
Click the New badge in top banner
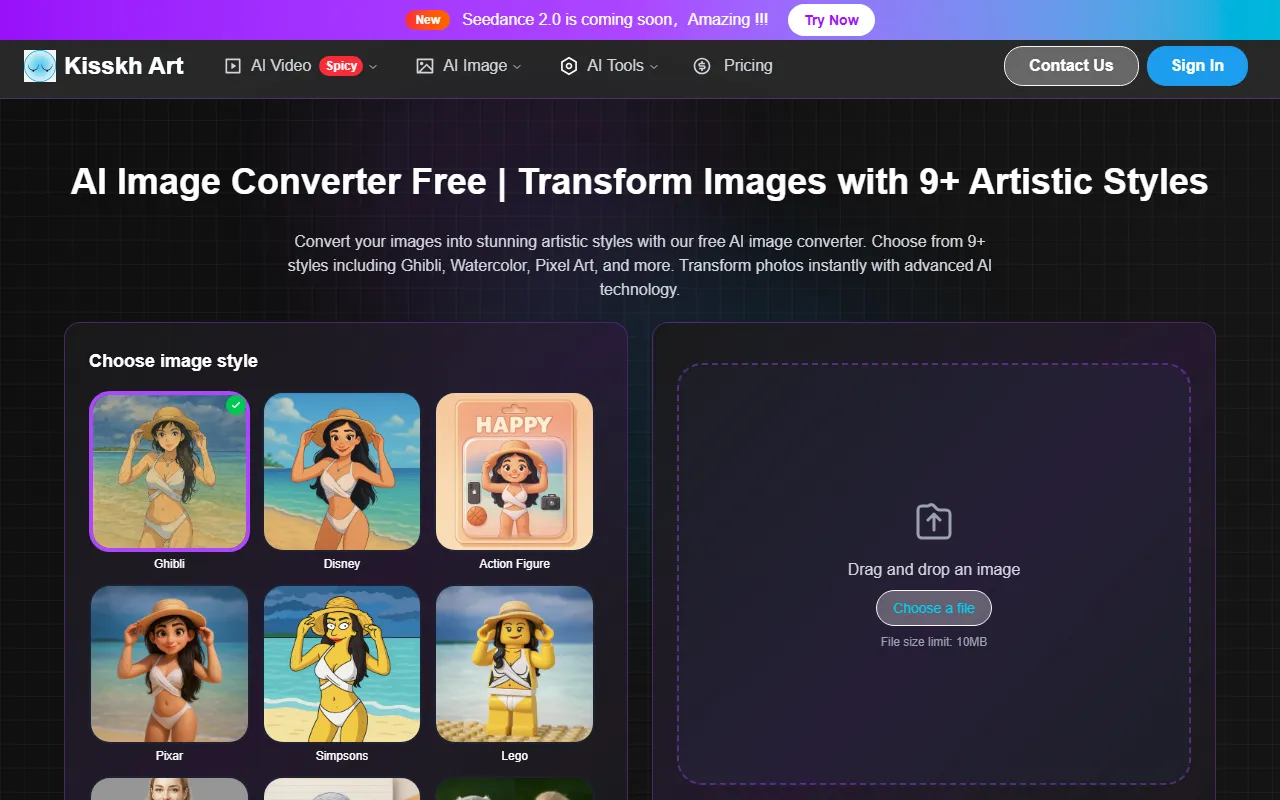coord(428,20)
